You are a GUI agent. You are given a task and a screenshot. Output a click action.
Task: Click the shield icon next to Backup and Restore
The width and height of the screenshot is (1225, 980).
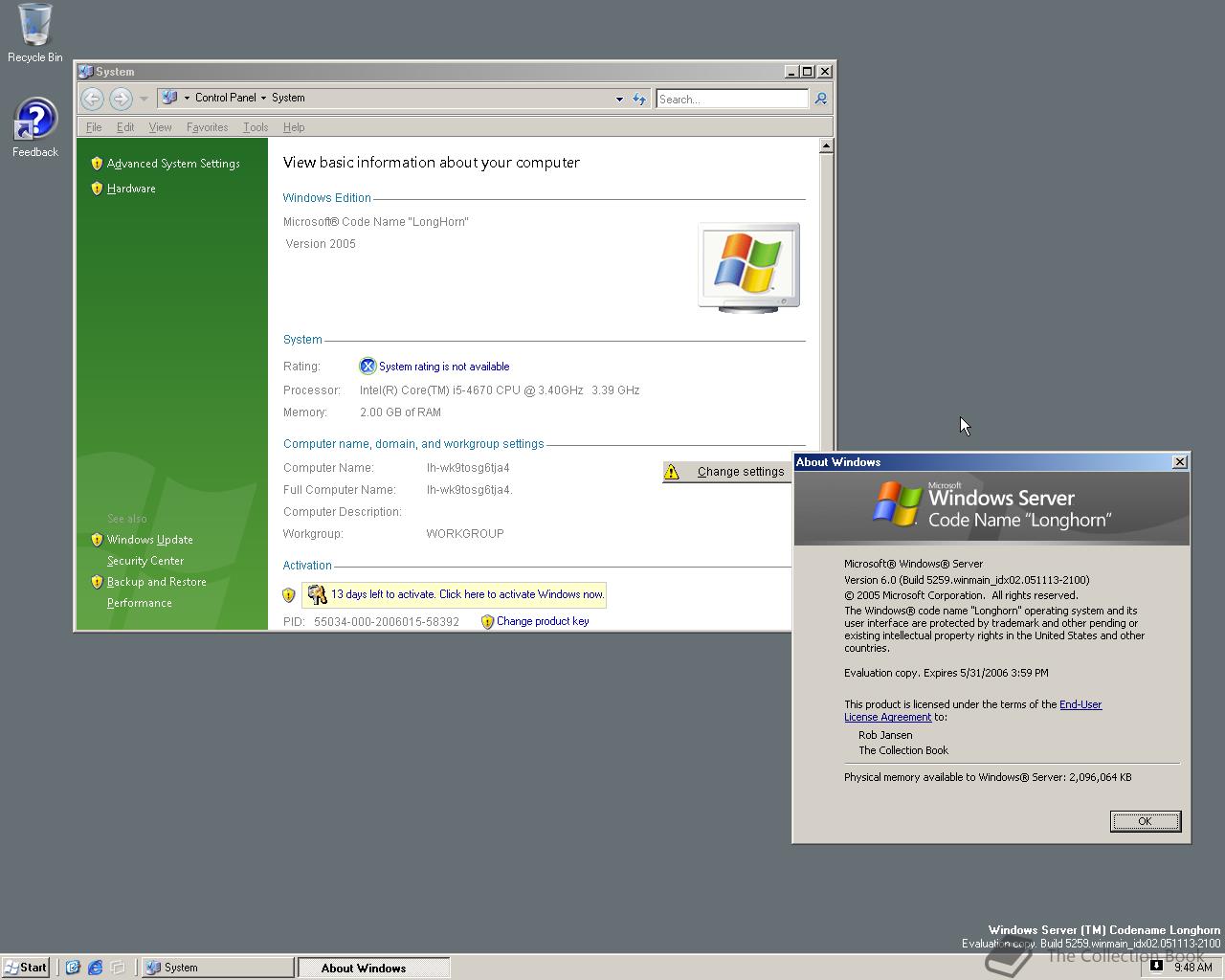97,582
